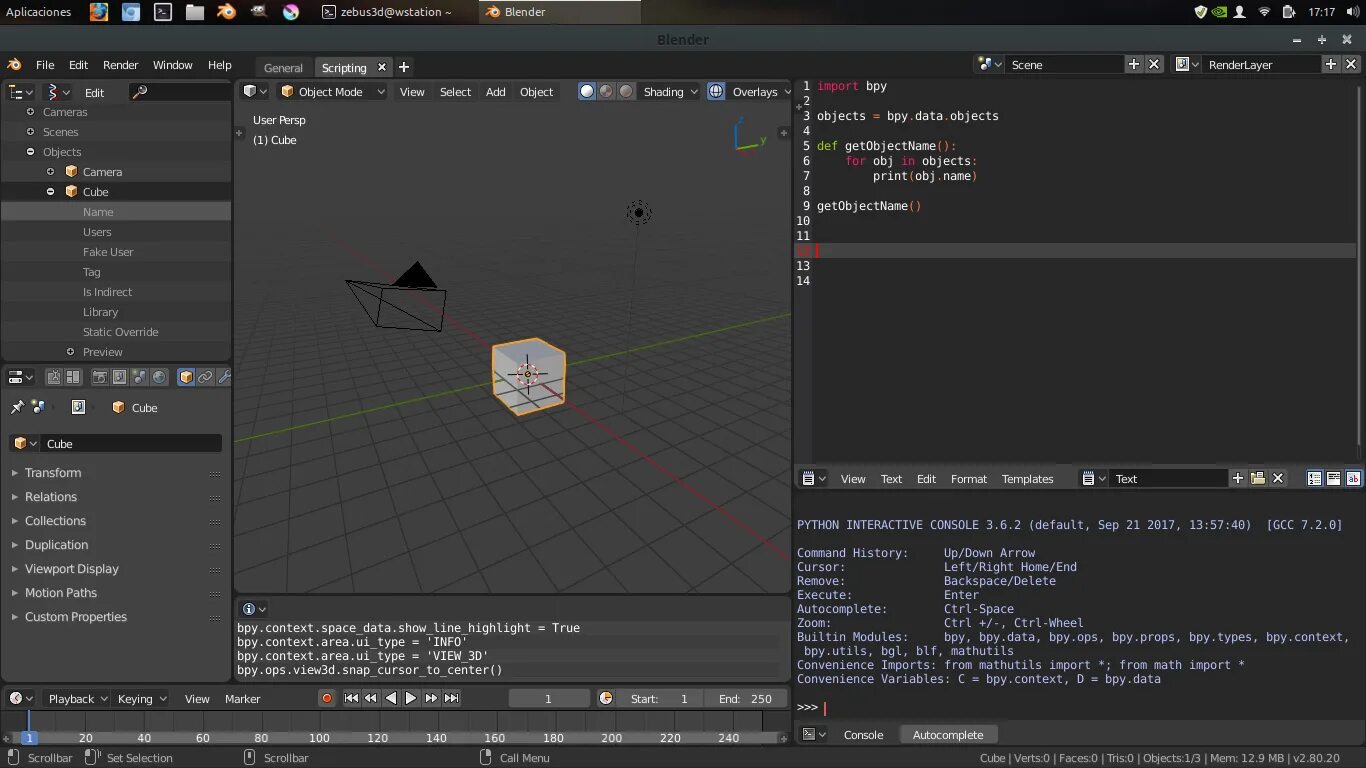
Task: Jump to the first timeline frame
Action: (x=351, y=698)
